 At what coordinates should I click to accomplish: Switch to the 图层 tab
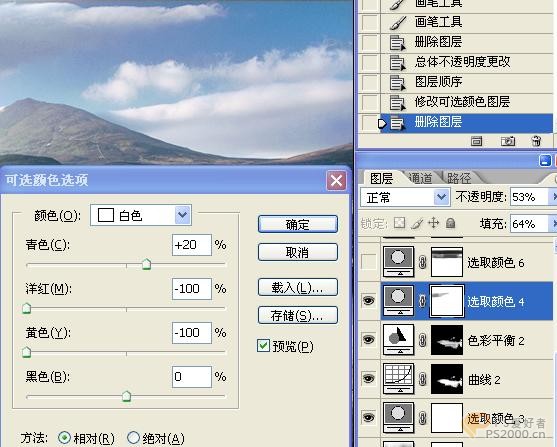(382, 178)
